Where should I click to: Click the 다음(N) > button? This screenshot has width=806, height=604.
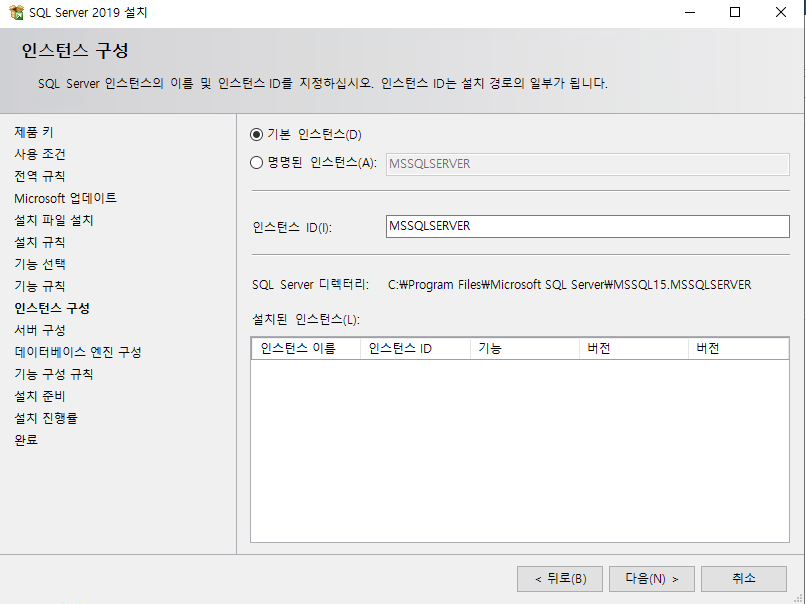click(652, 579)
